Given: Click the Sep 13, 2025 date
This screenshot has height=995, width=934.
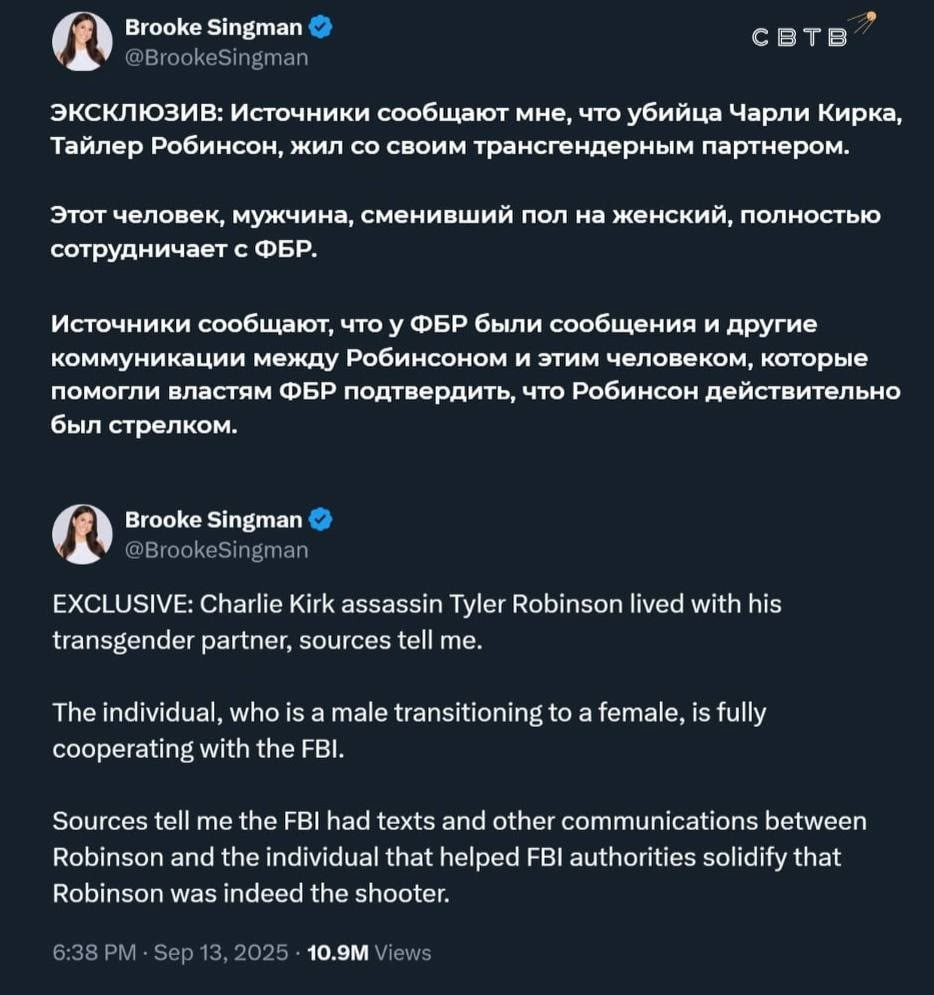Looking at the screenshot, I should pos(221,952).
